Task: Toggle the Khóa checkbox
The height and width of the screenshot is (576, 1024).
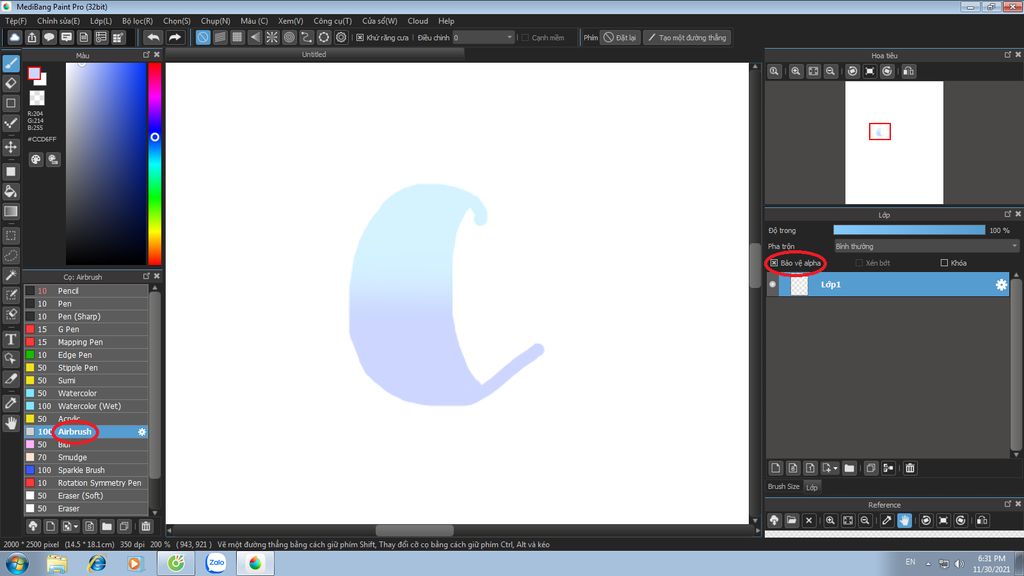Action: [944, 263]
